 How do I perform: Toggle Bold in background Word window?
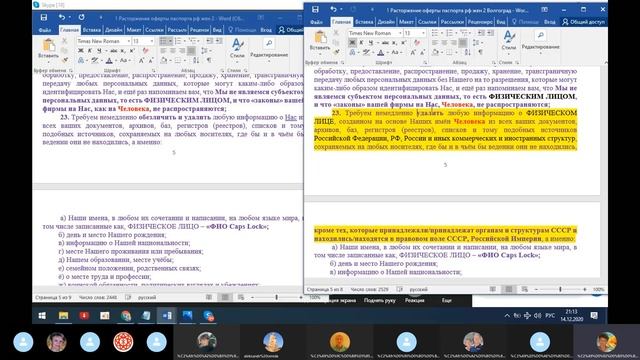pos(81,51)
